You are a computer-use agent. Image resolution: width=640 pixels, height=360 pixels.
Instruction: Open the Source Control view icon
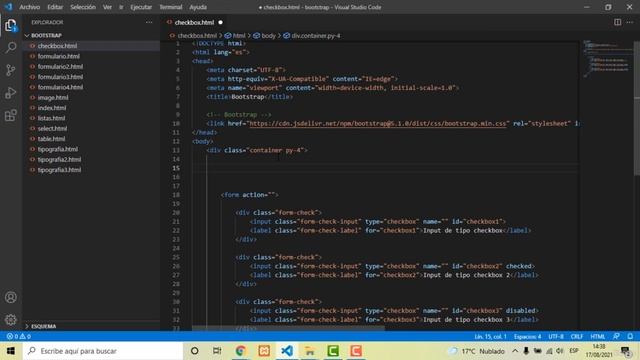pos(11,70)
